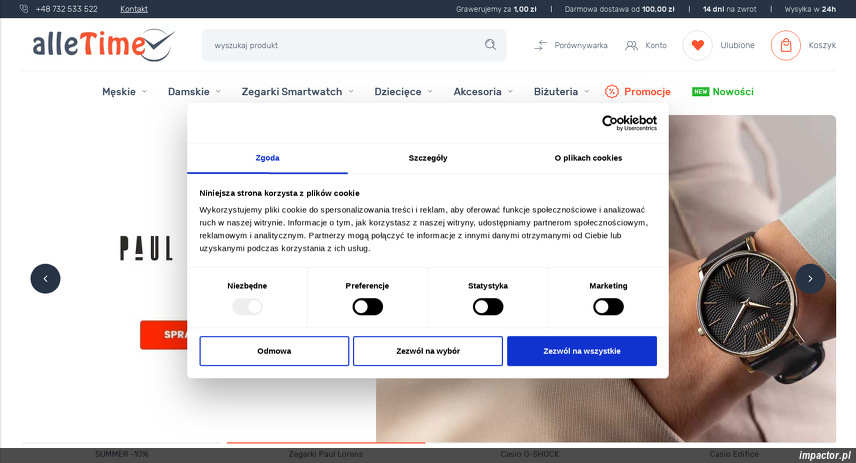The height and width of the screenshot is (463, 856).
Task: Click the Ulubione link text
Action: coord(737,45)
